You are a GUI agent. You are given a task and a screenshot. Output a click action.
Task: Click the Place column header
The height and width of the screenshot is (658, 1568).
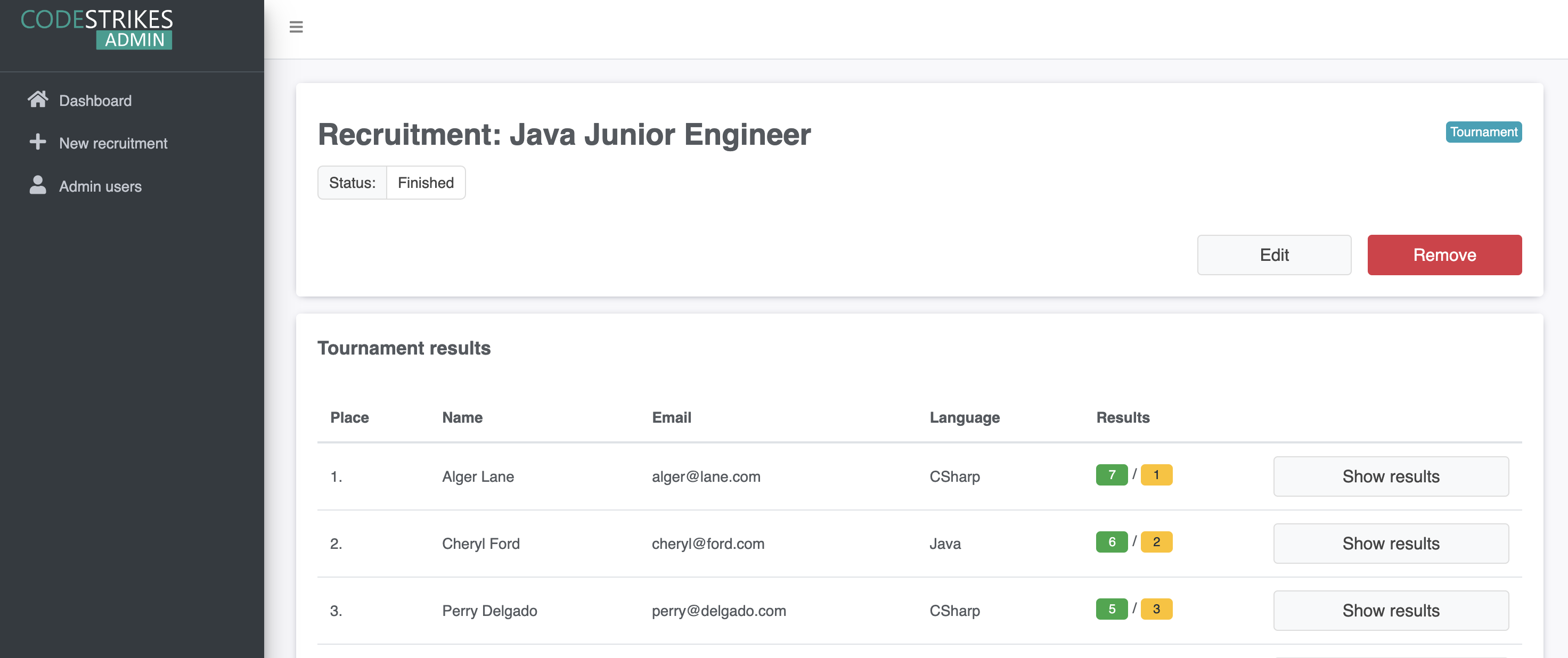pos(349,417)
